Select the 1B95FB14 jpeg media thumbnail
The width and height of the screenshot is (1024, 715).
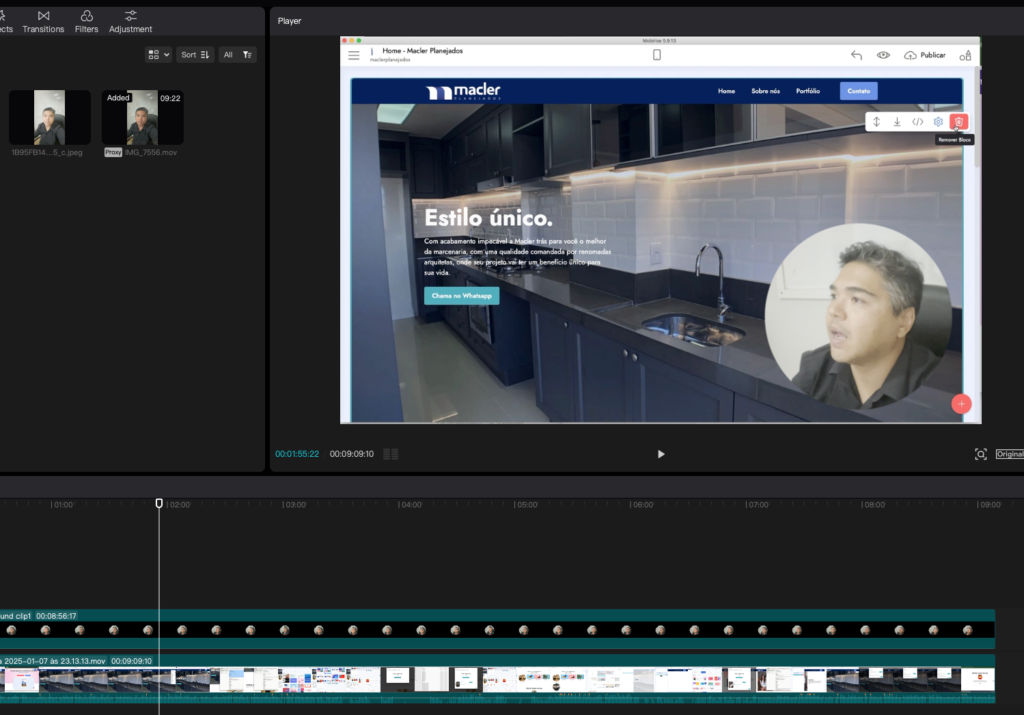49,118
